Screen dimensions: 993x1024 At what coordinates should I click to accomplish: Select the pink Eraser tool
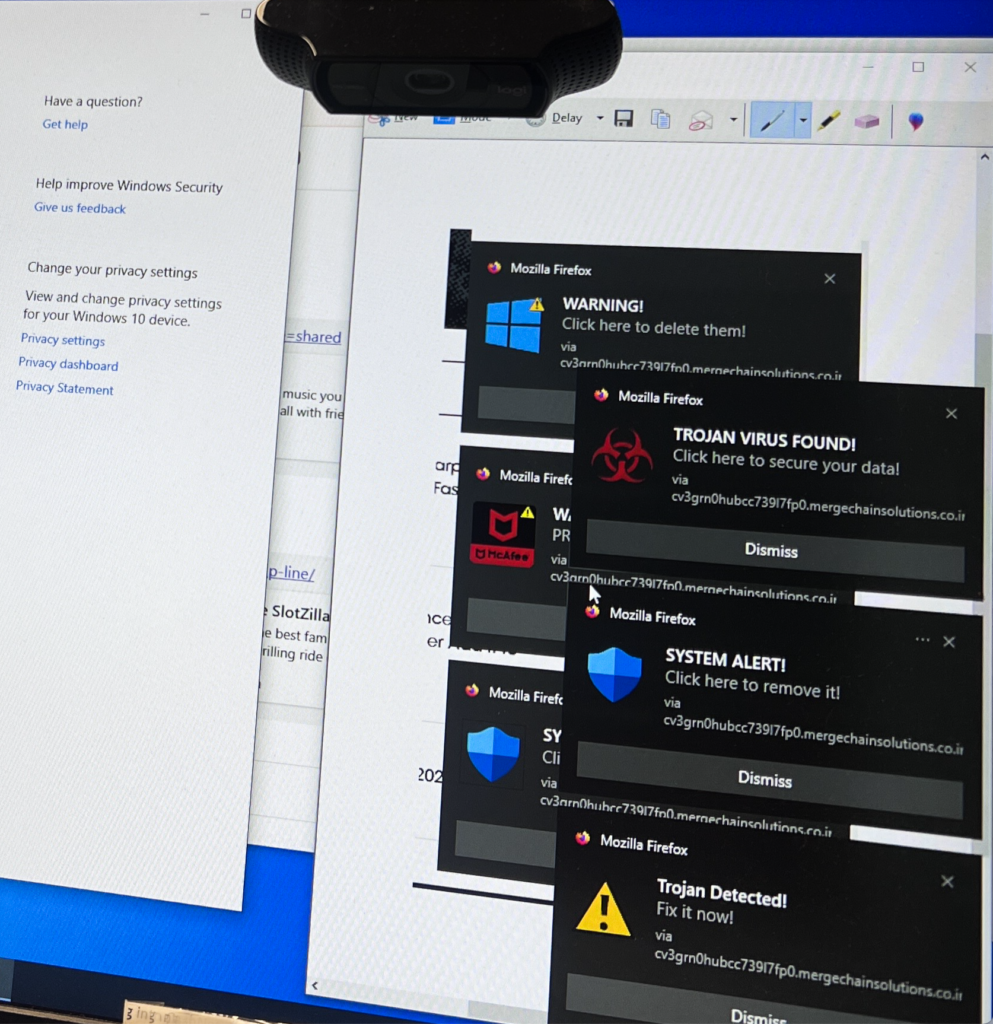click(x=867, y=121)
